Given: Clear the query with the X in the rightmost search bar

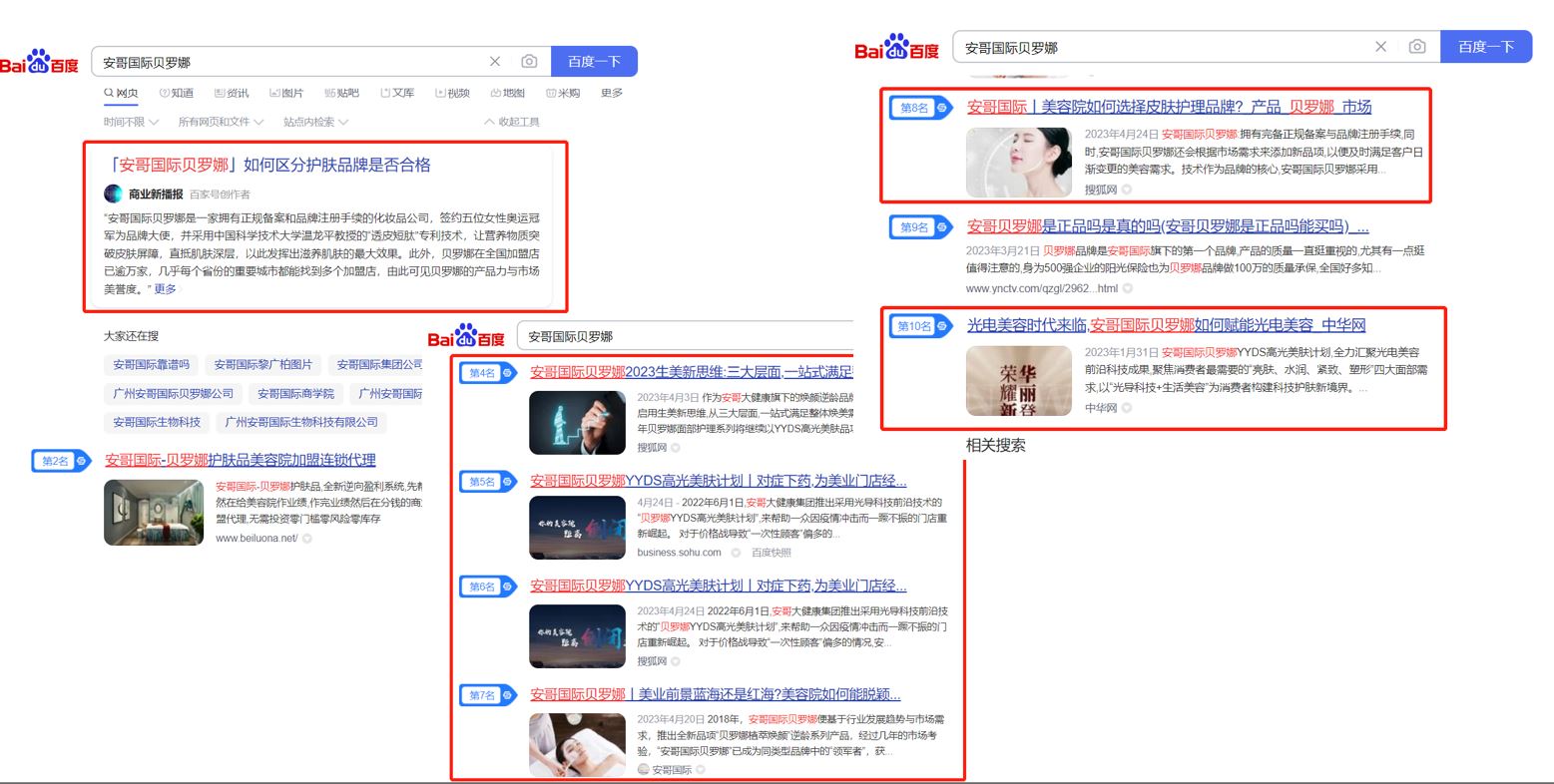Looking at the screenshot, I should pos(1380,47).
